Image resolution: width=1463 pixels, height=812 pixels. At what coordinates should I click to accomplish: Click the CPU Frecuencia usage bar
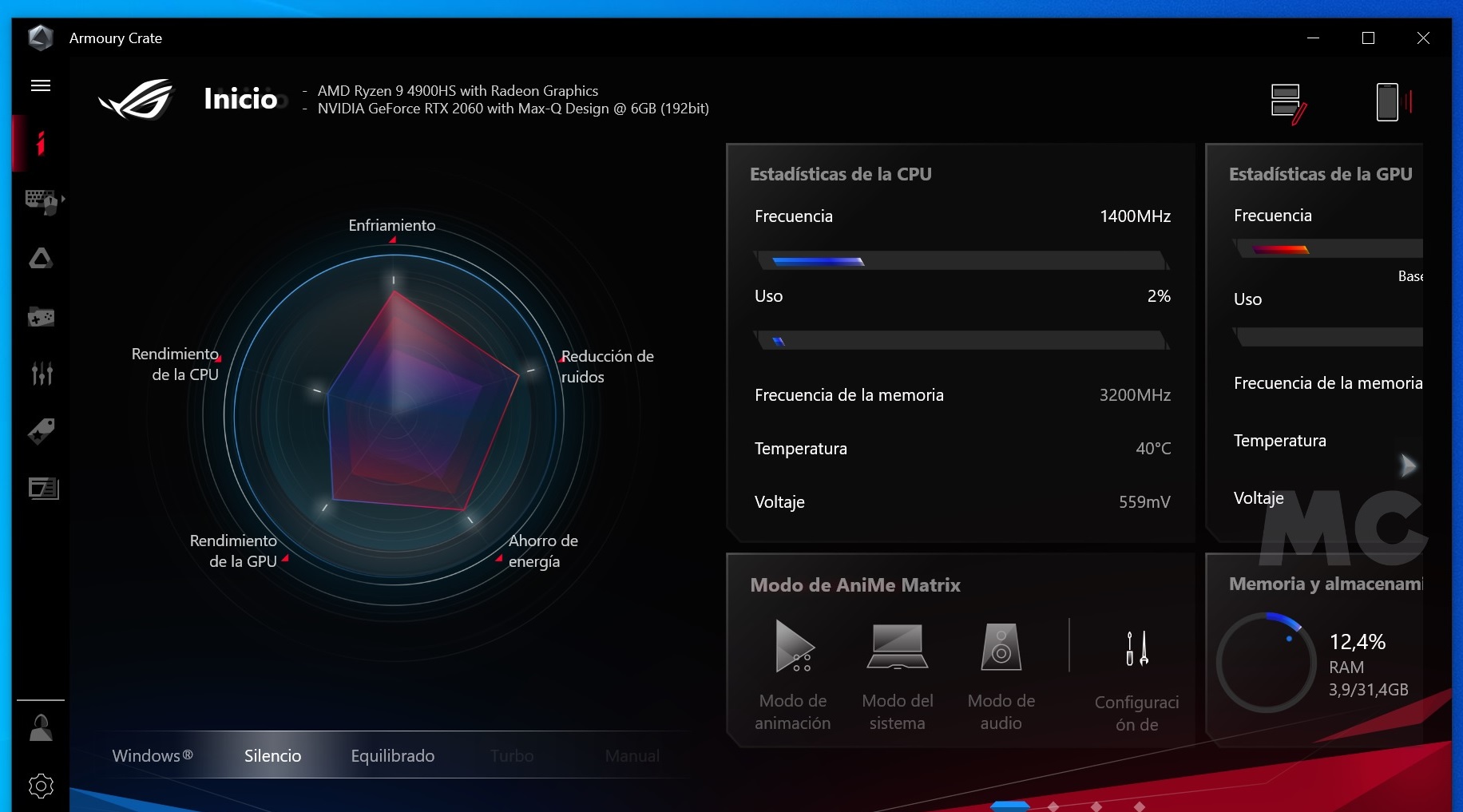[x=961, y=261]
